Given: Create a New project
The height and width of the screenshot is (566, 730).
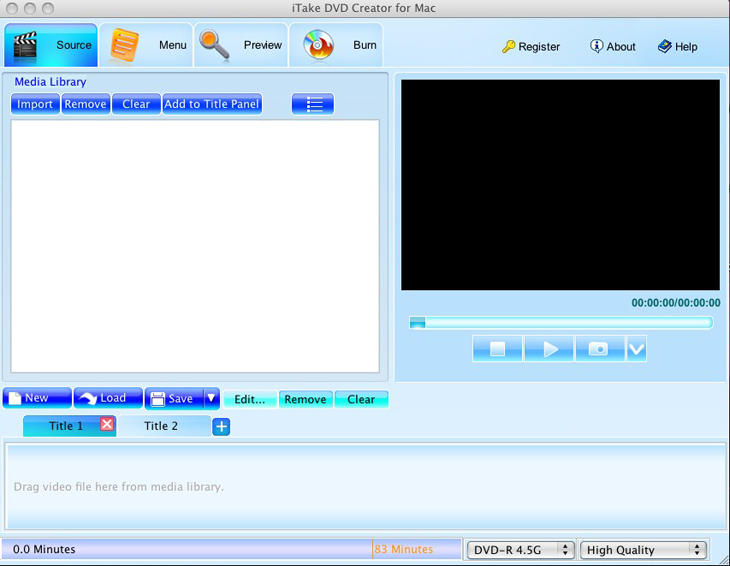Looking at the screenshot, I should (37, 398).
